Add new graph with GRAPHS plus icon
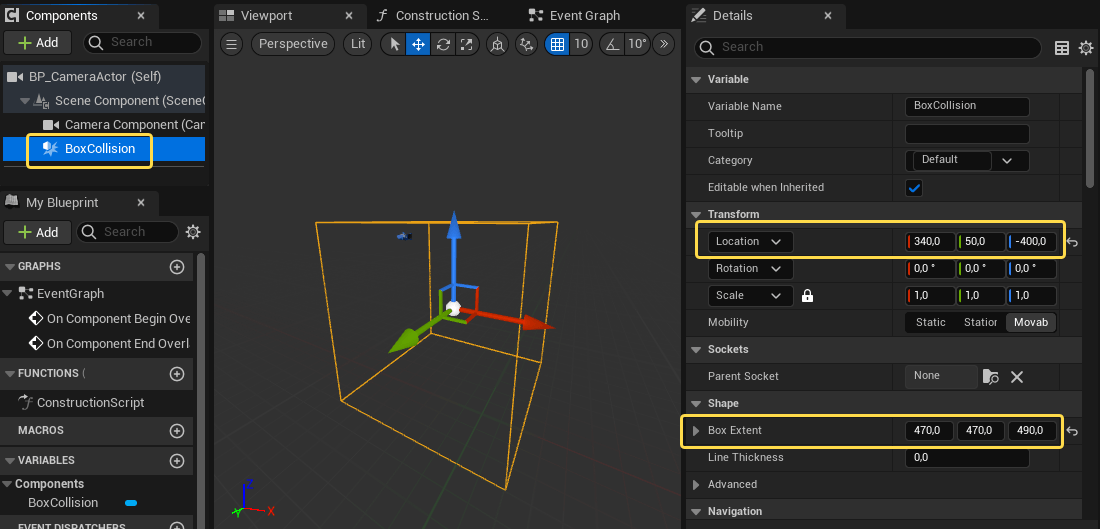Image resolution: width=1100 pixels, height=529 pixels. (x=177, y=267)
